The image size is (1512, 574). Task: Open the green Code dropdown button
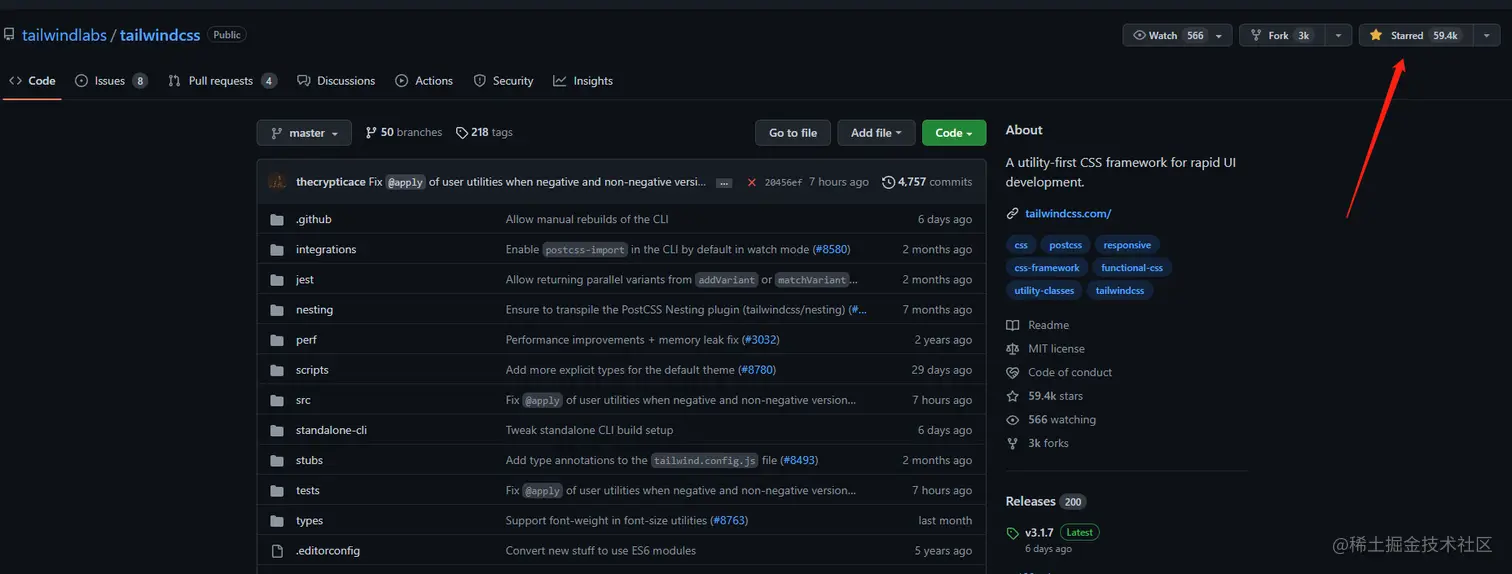pos(954,133)
